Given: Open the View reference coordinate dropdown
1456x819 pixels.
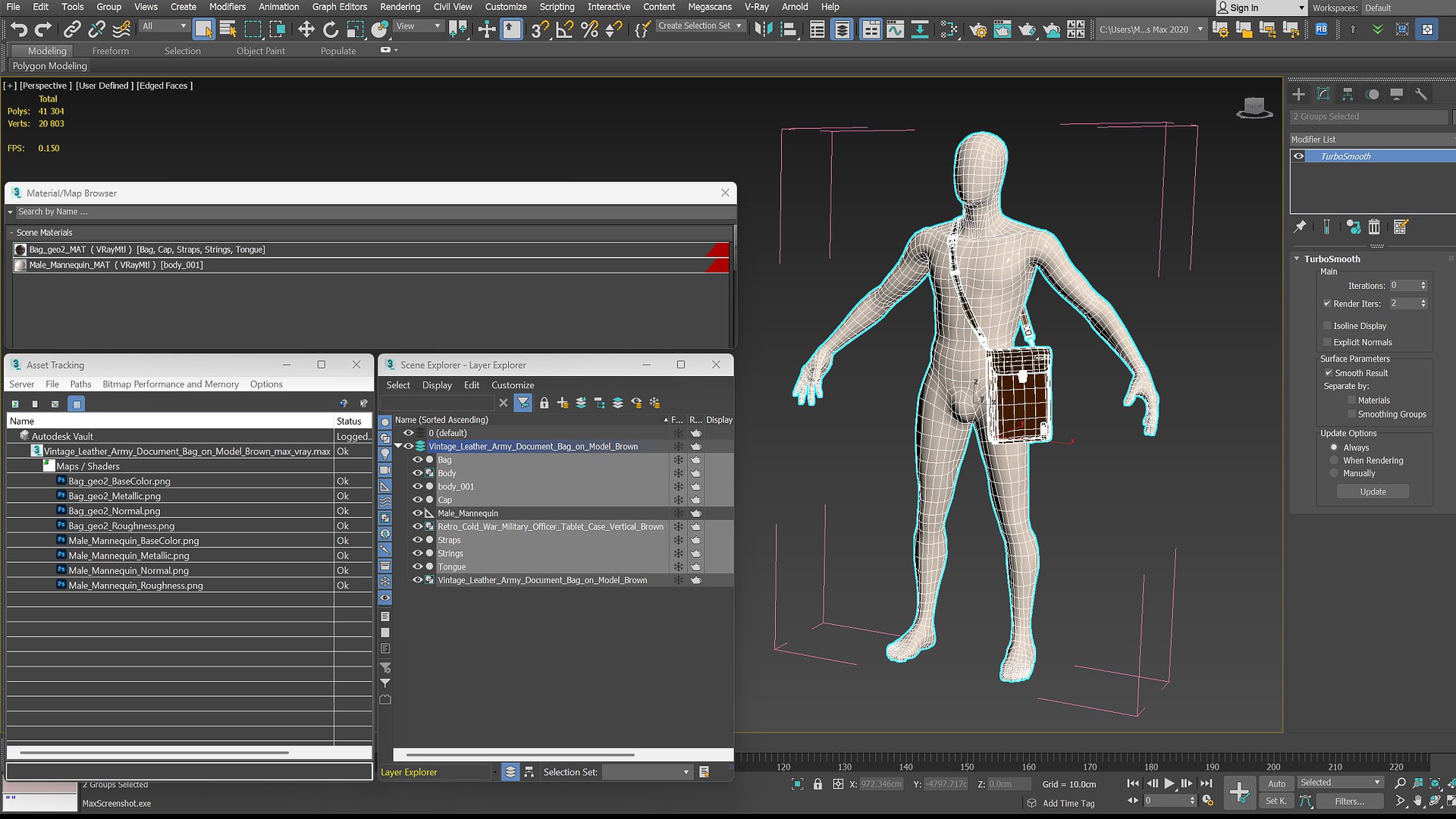Looking at the screenshot, I should click(x=419, y=26).
